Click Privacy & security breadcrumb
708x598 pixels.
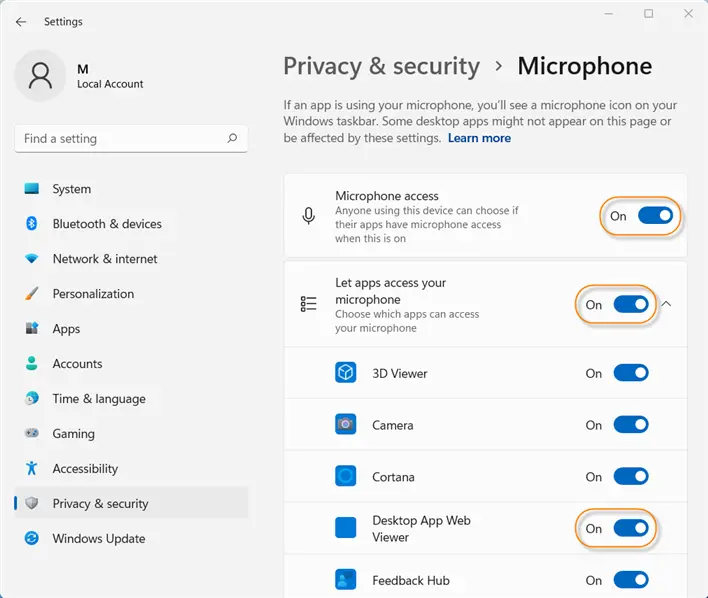[x=382, y=66]
